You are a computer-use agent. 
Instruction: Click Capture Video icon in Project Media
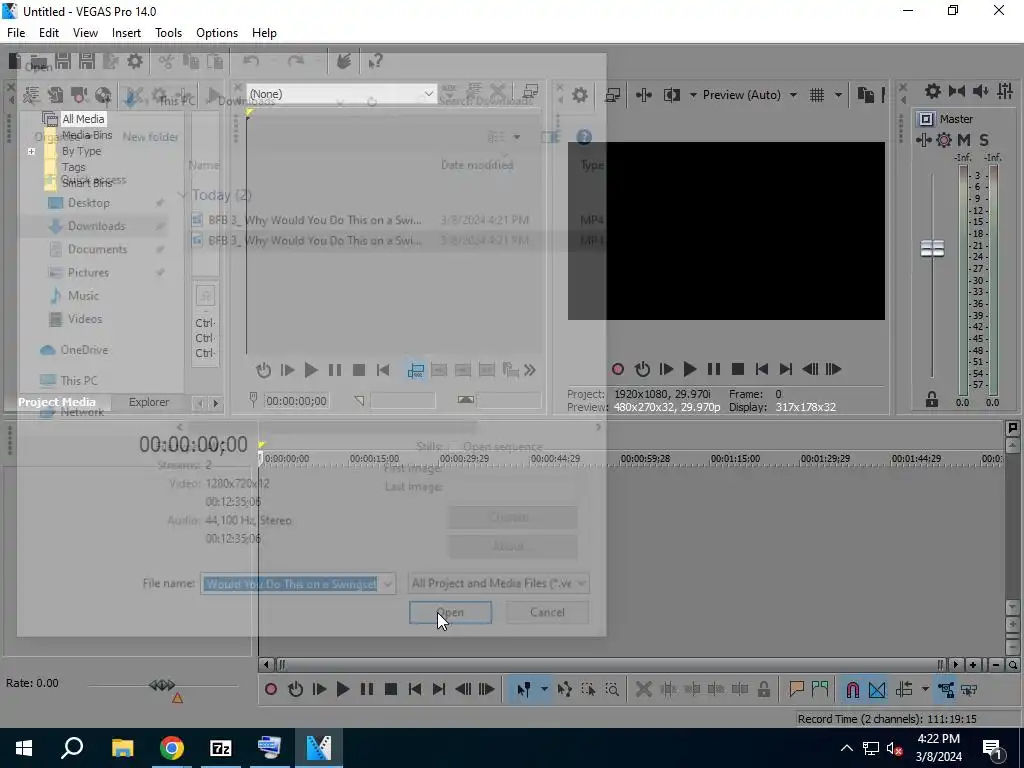point(79,95)
